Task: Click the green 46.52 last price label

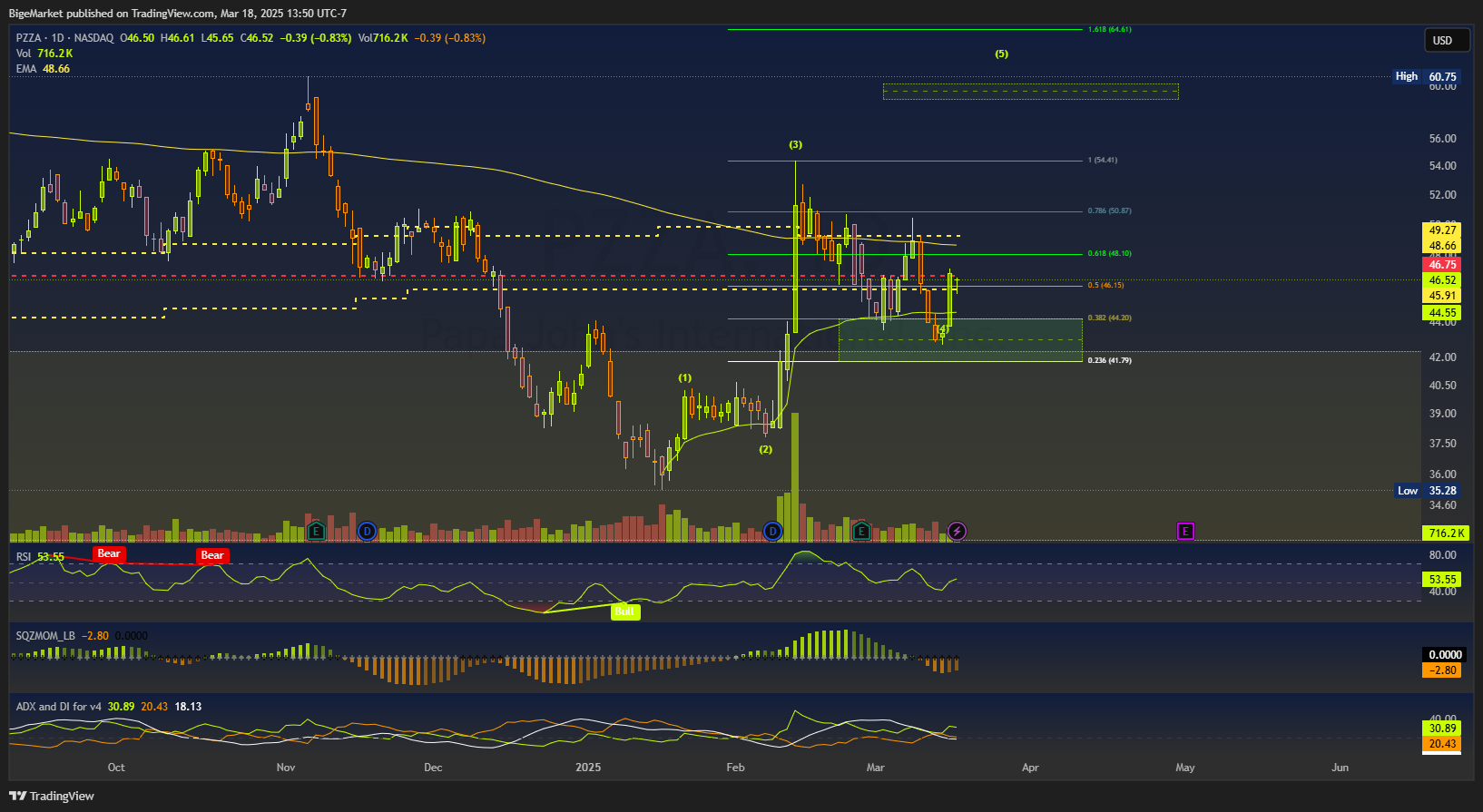Action: pyautogui.click(x=1442, y=280)
